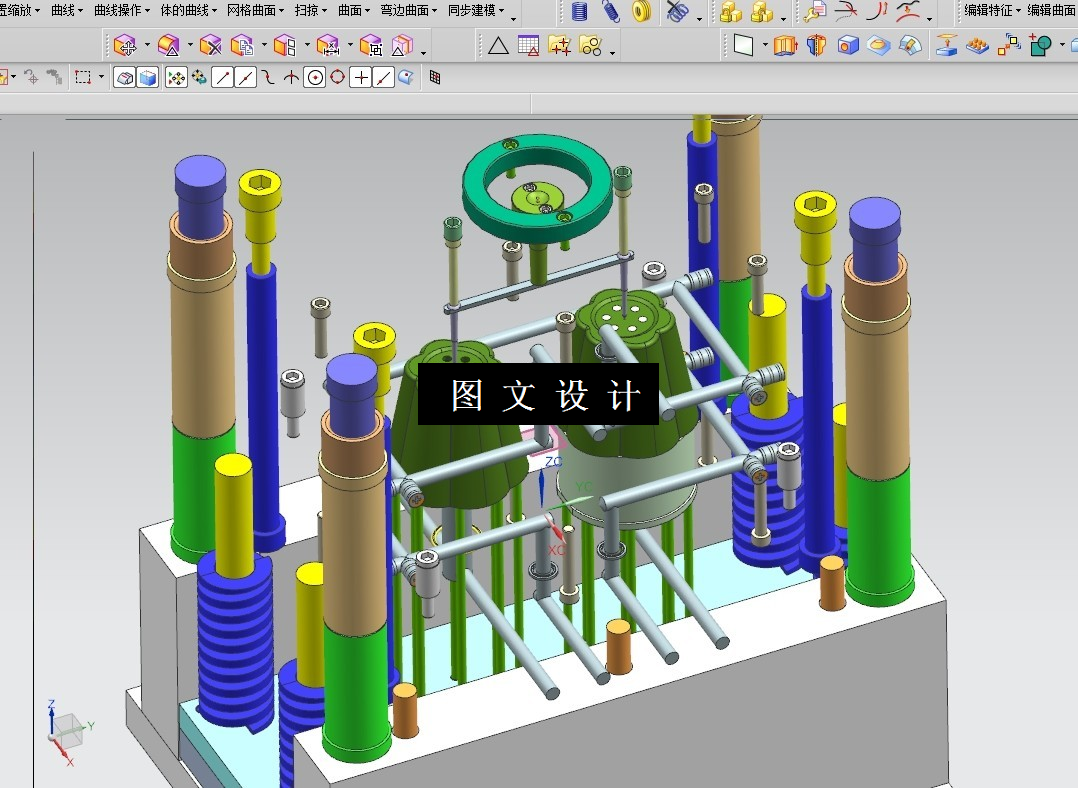The width and height of the screenshot is (1078, 788).
Task: Select the Trim Curve icon
Action: pyautogui.click(x=846, y=11)
